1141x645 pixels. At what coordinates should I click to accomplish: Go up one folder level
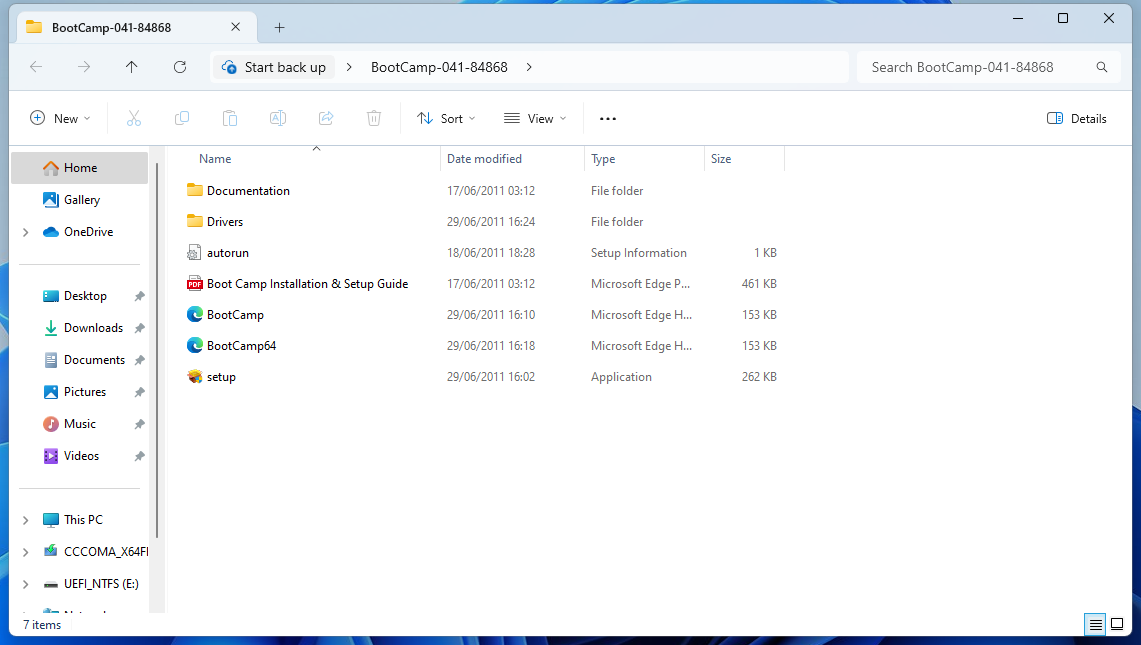132,67
